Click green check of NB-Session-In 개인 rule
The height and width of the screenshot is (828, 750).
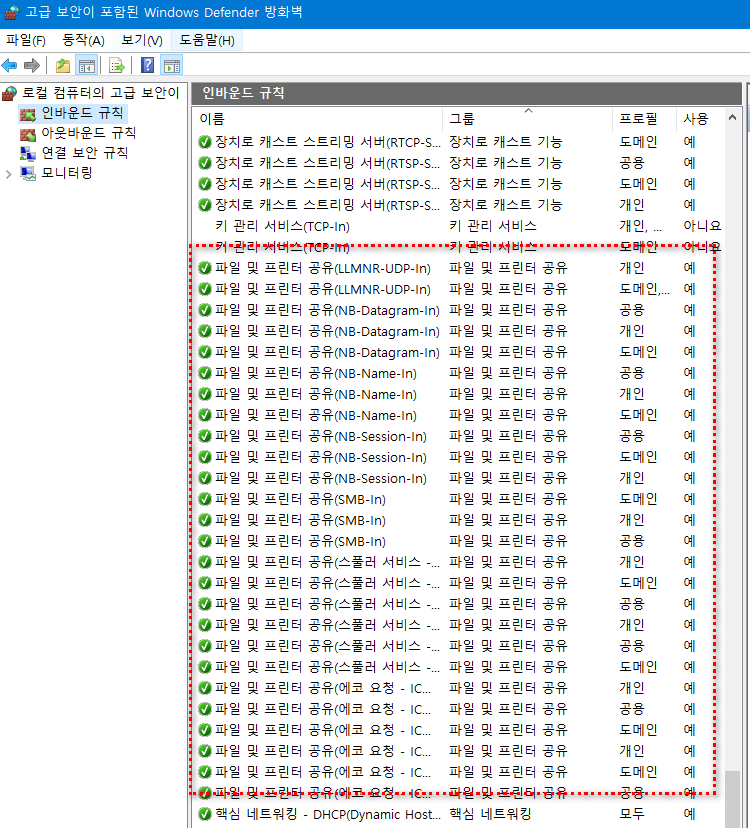click(204, 478)
